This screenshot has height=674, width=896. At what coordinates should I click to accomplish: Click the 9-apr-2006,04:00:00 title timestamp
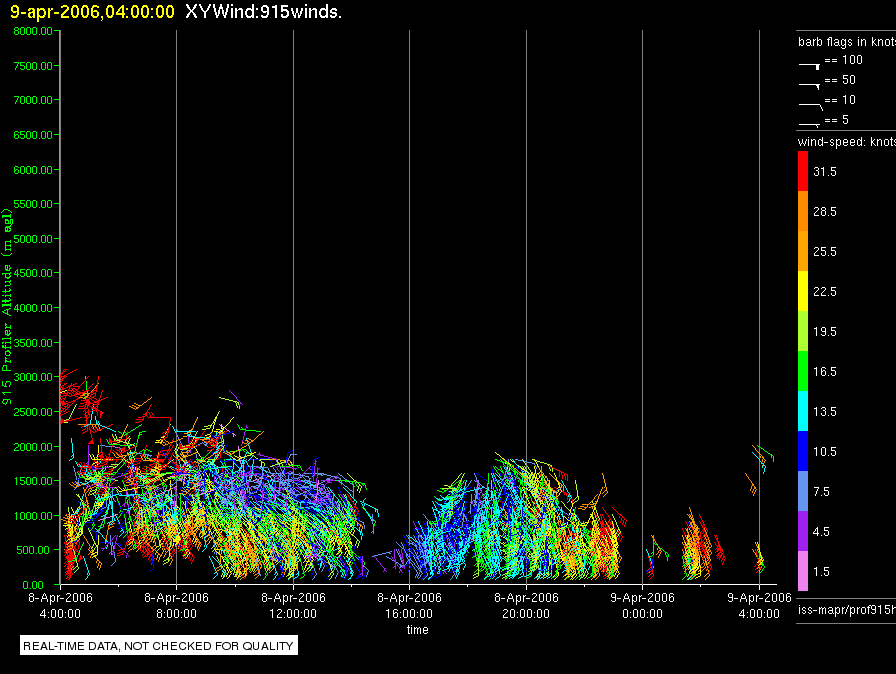tap(92, 12)
